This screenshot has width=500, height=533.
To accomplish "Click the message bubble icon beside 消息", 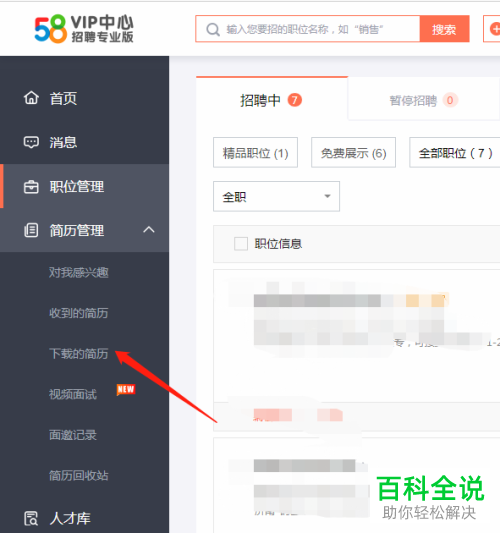I will coord(31,142).
